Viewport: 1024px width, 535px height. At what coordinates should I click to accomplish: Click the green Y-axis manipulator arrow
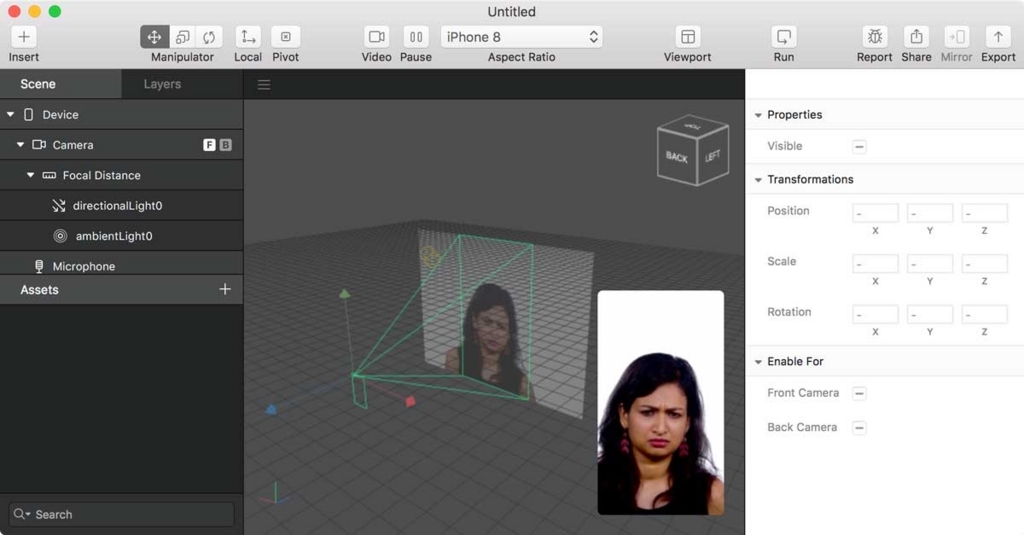pos(344,294)
